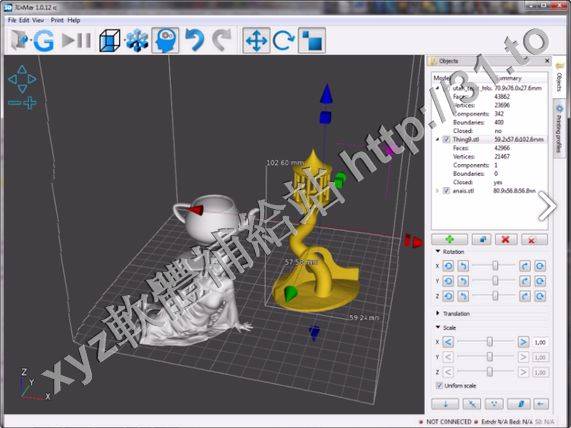
Task: Click the blue undo arrow
Action: point(194,40)
